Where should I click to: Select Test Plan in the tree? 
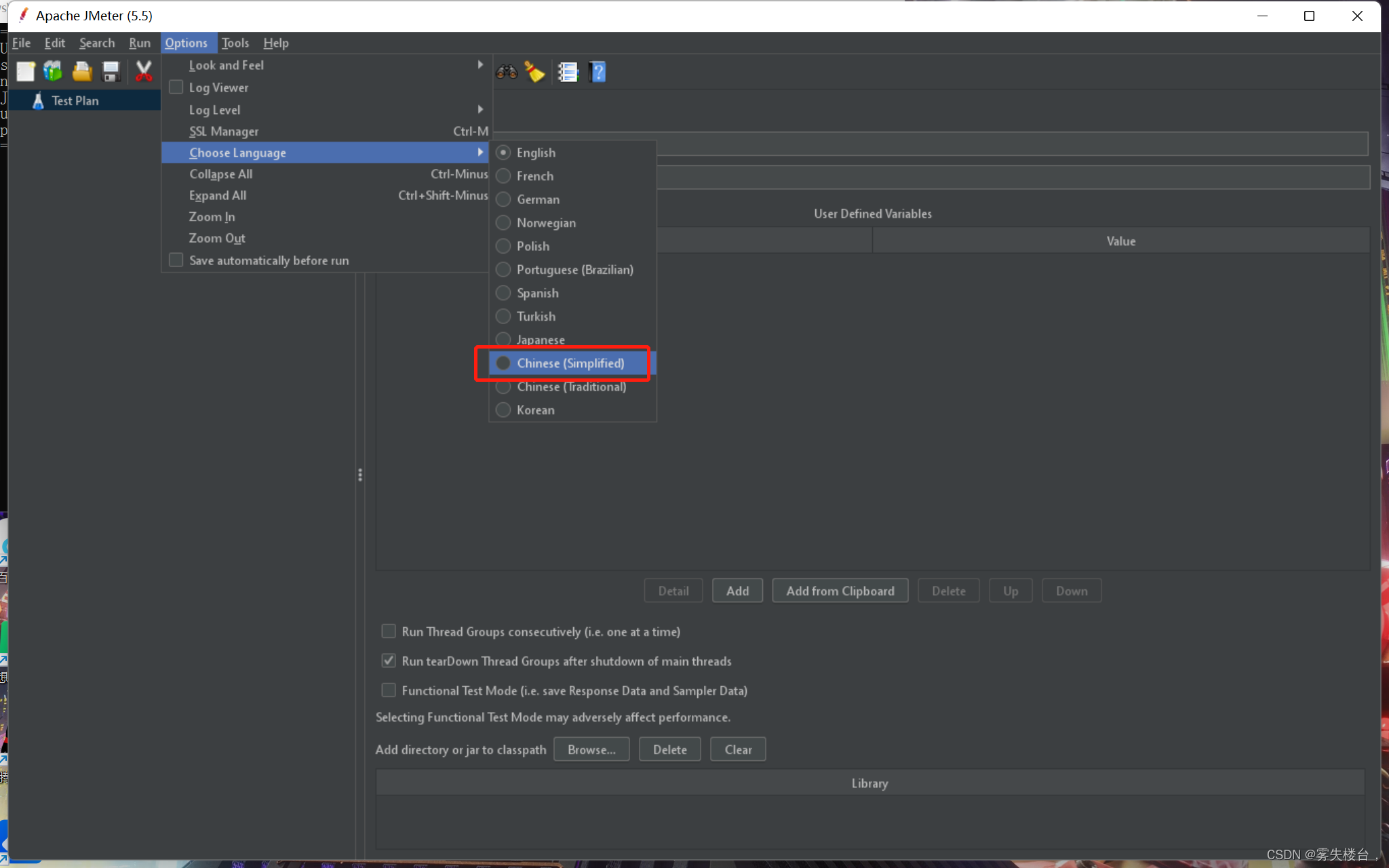pos(75,100)
